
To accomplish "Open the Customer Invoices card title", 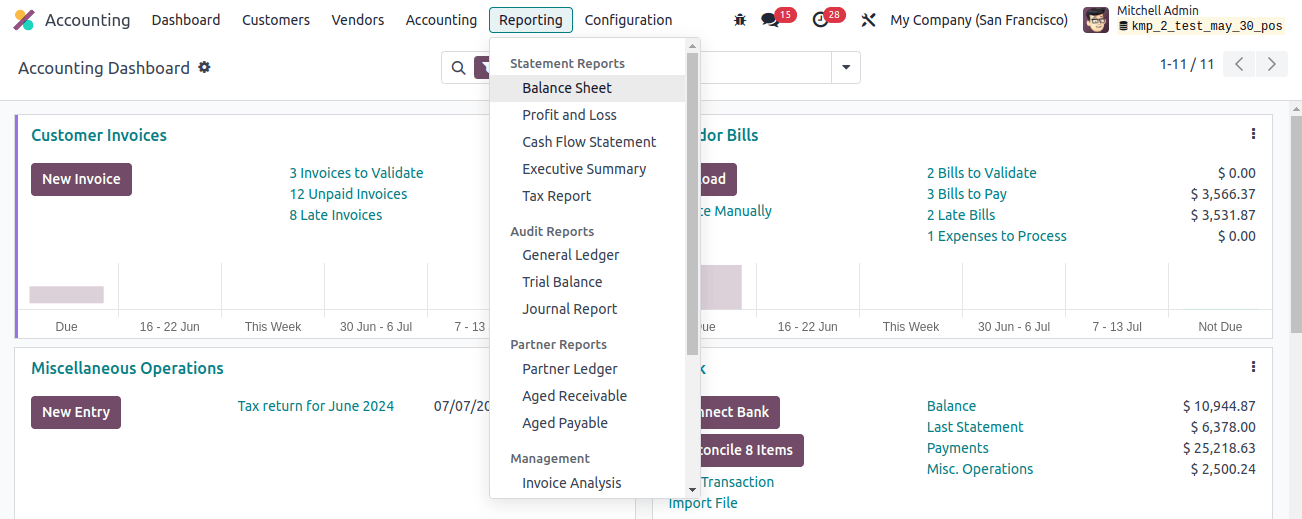I will click(x=99, y=135).
